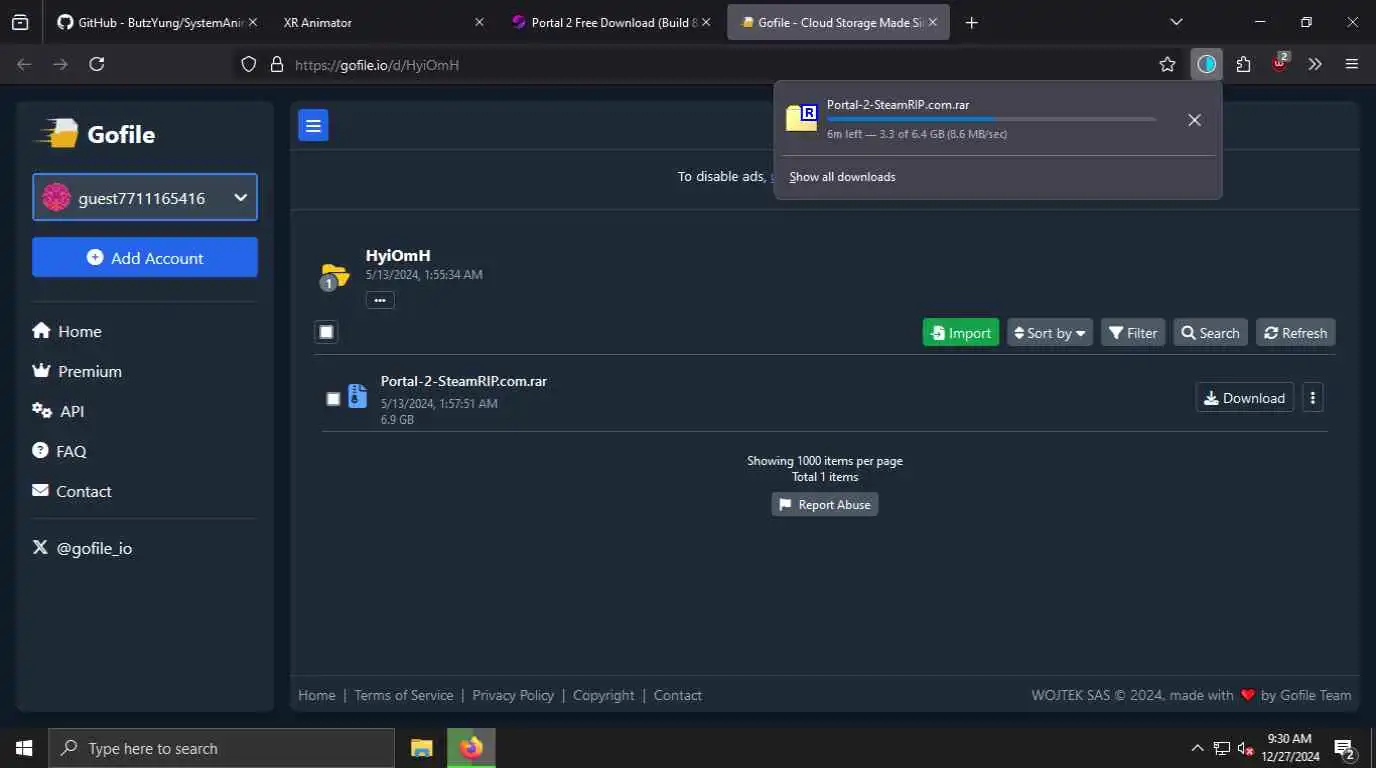This screenshot has width=1376, height=768.
Task: Check the Portal-2-SteamRIP.com.rar checkbox
Action: tap(333, 398)
